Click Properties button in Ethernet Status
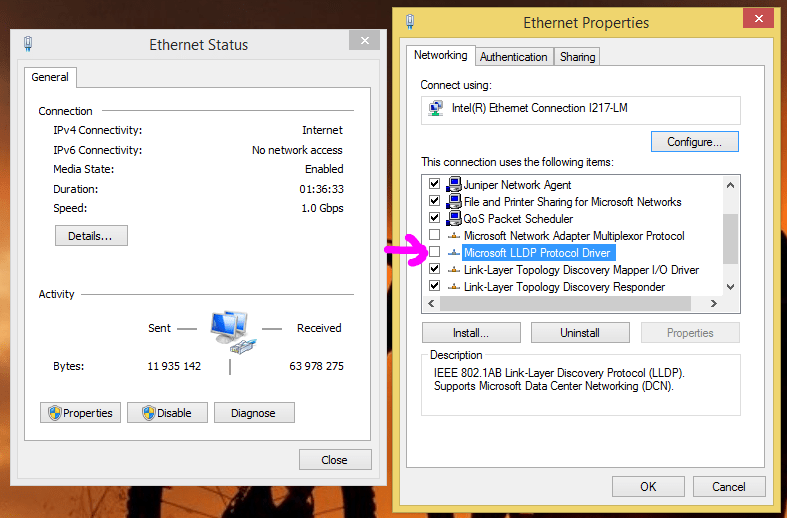Image resolution: width=787 pixels, height=518 pixels. tap(80, 413)
